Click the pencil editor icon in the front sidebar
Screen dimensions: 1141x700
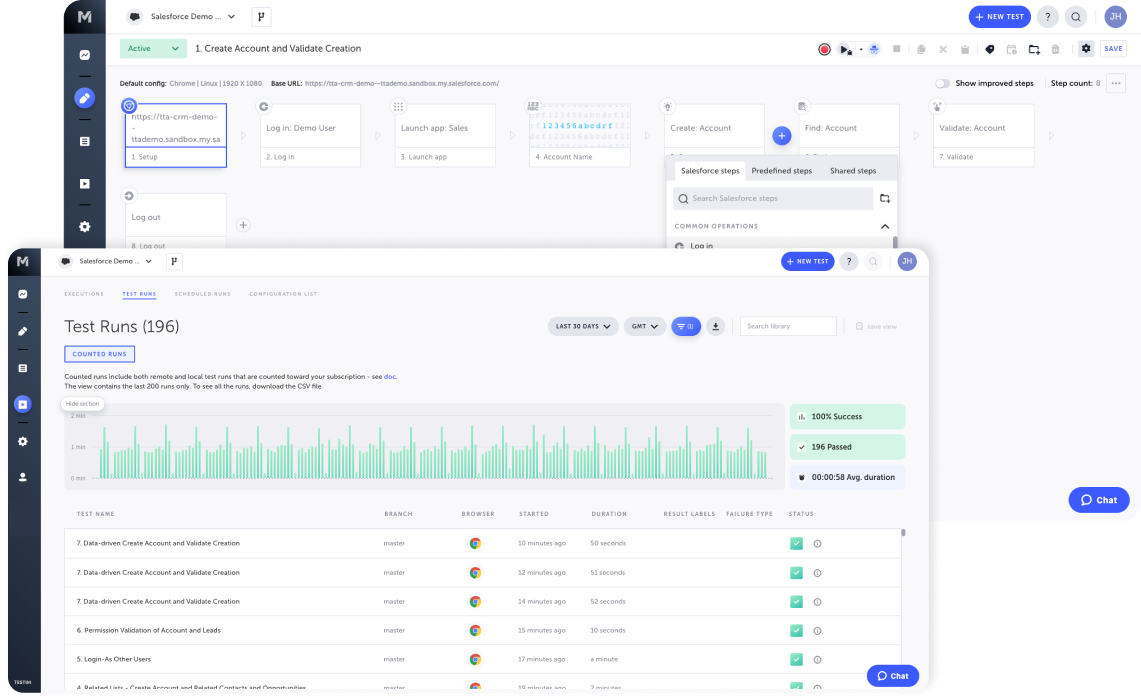pyautogui.click(x=23, y=331)
